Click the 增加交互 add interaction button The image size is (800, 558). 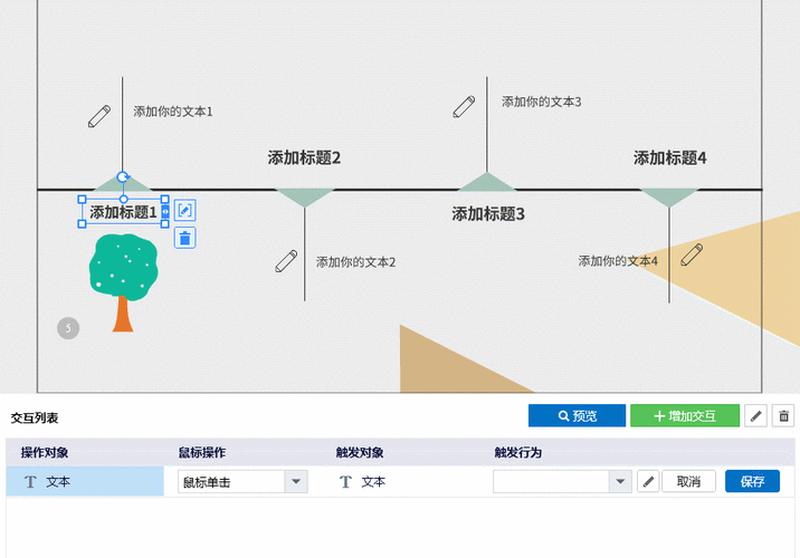tap(685, 416)
